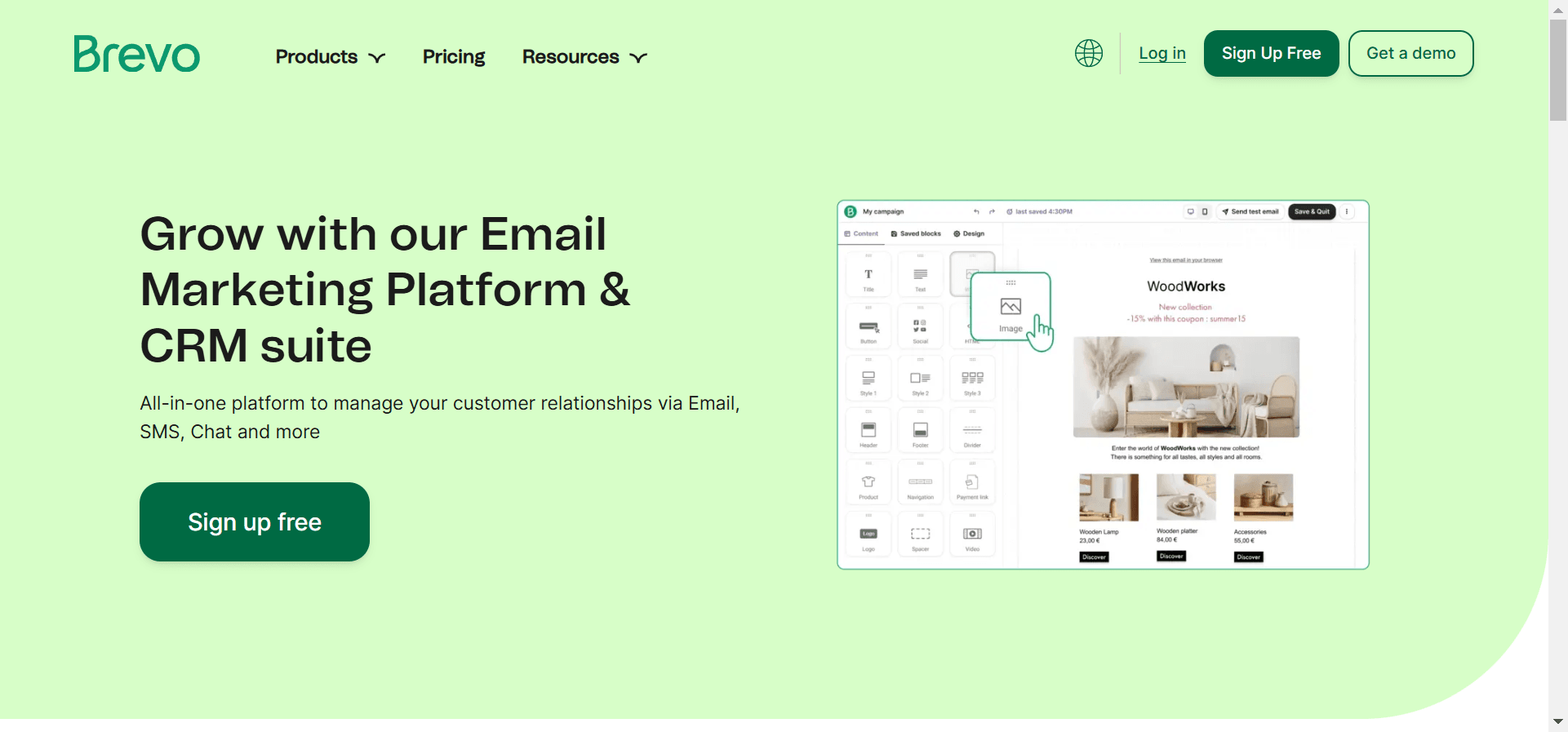
Task: Click the scrollbar down arrow
Action: [x=1557, y=721]
